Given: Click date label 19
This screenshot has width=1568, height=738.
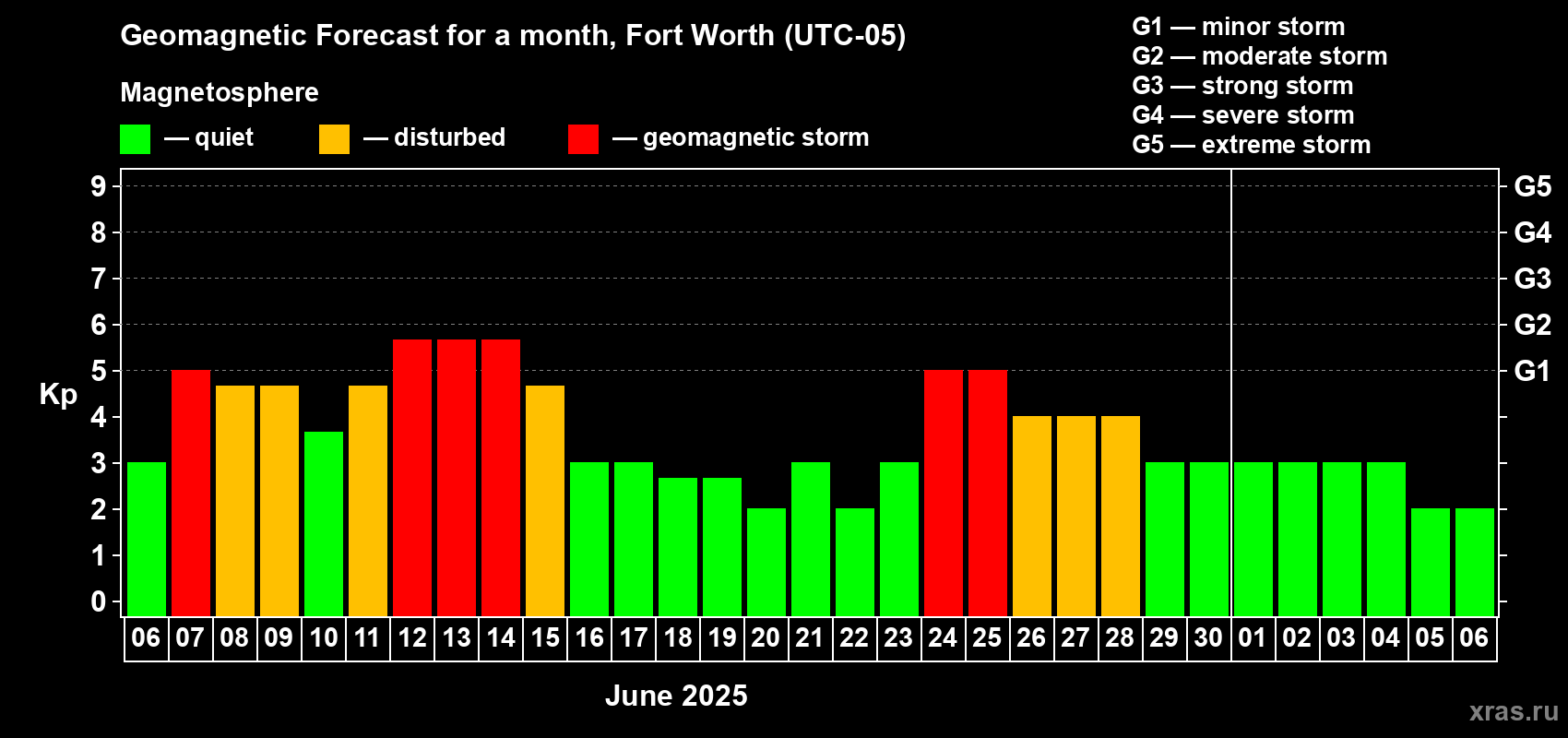Looking at the screenshot, I should [722, 637].
